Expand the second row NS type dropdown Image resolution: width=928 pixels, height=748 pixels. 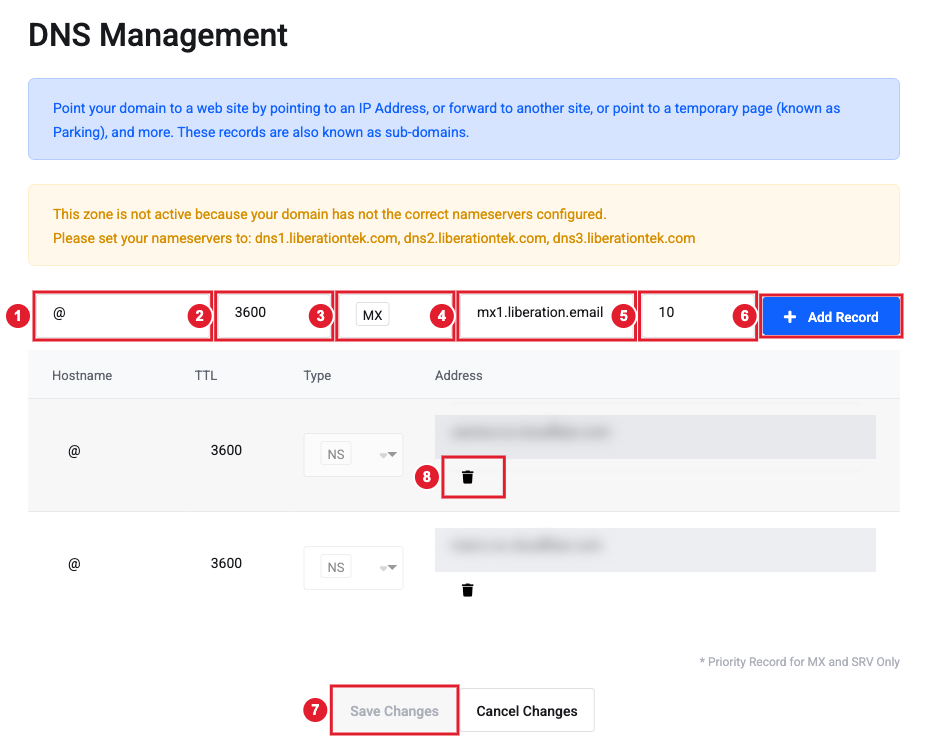pyautogui.click(x=353, y=568)
